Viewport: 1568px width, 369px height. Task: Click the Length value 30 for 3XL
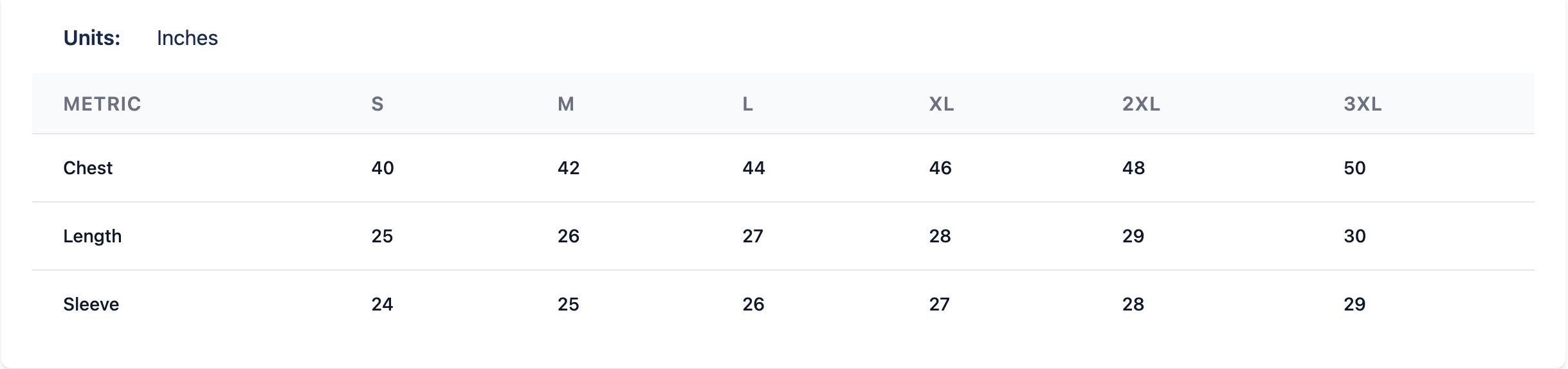[x=1354, y=237]
